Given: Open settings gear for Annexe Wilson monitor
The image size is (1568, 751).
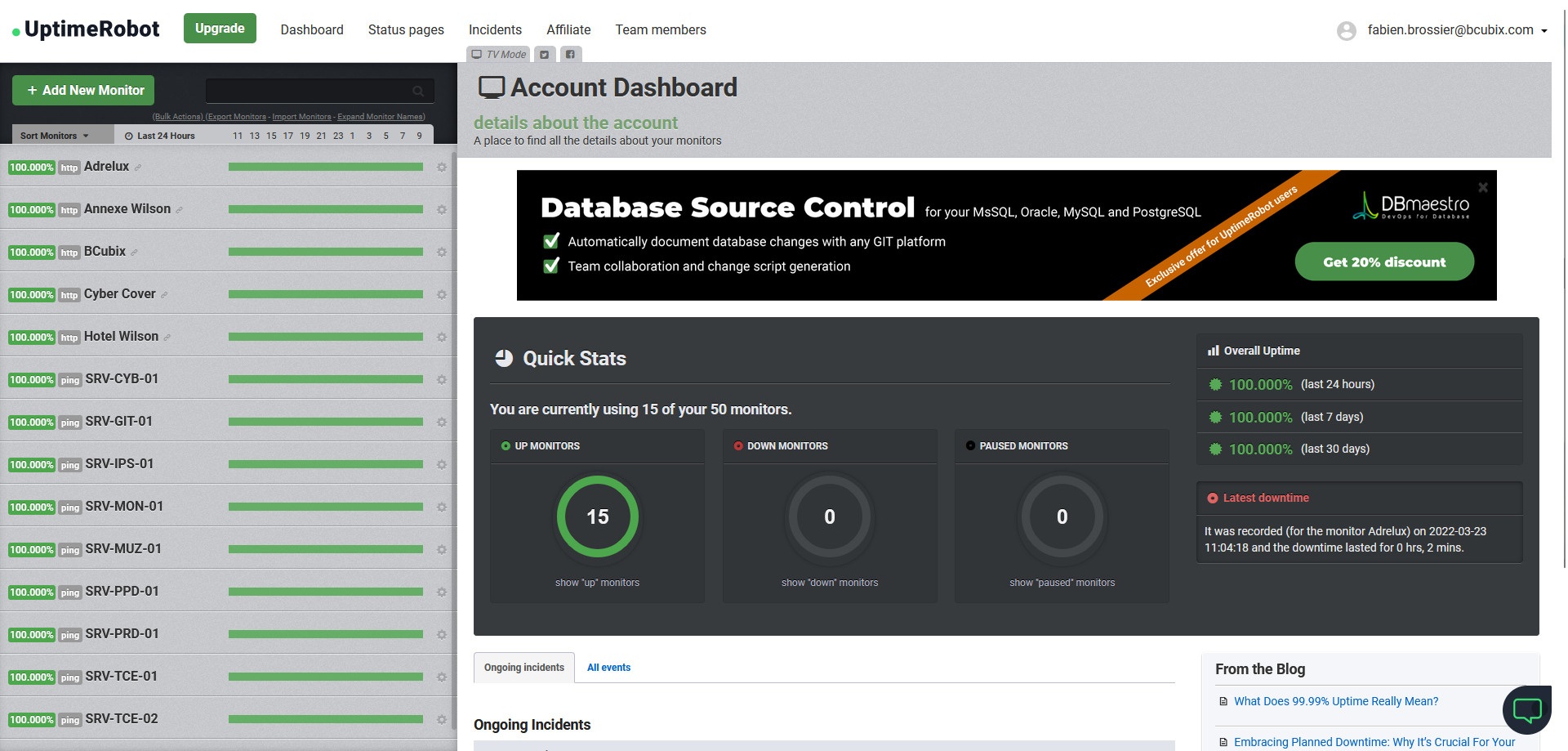Looking at the screenshot, I should (x=442, y=210).
